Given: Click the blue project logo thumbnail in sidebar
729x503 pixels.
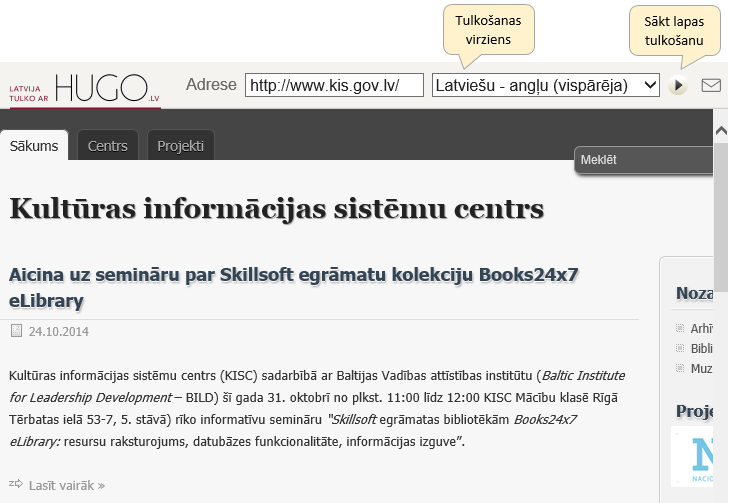Looking at the screenshot, I should click(692, 457).
